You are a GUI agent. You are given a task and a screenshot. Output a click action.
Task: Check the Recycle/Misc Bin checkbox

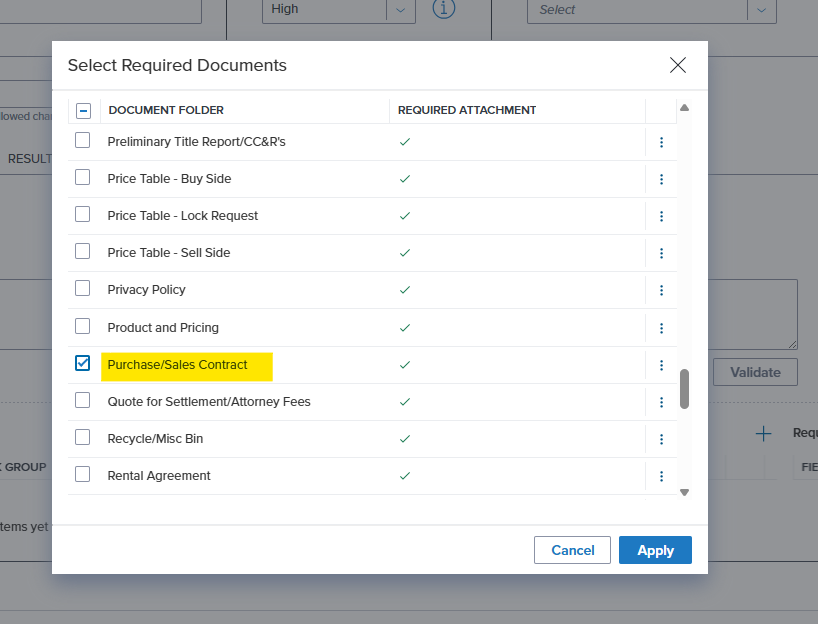[x=82, y=437]
